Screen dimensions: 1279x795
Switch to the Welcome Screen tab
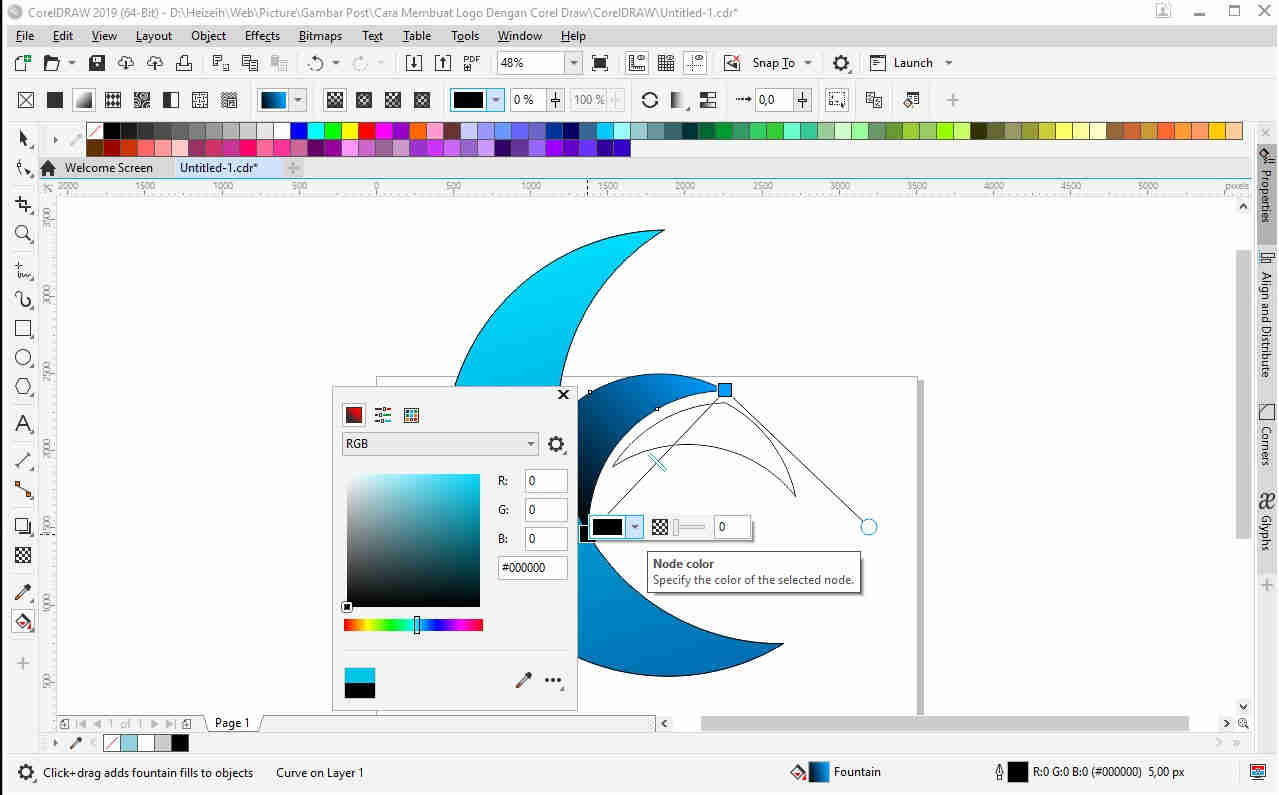[109, 168]
